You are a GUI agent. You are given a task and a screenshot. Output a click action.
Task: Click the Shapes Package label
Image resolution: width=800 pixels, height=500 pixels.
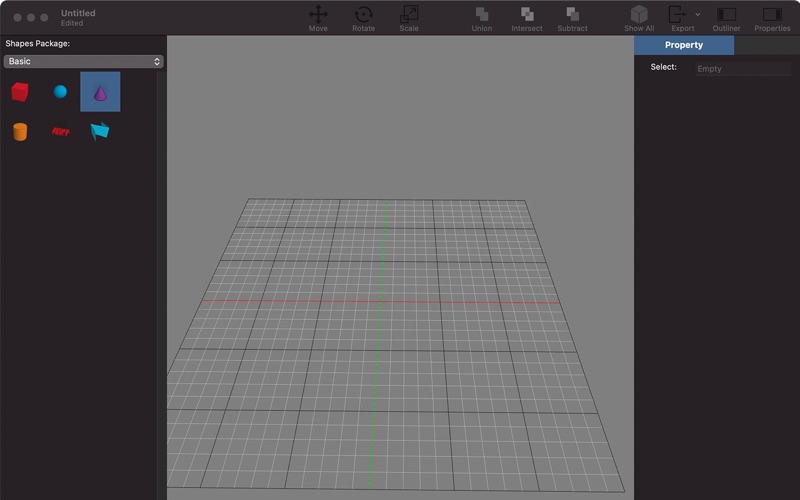[38, 43]
